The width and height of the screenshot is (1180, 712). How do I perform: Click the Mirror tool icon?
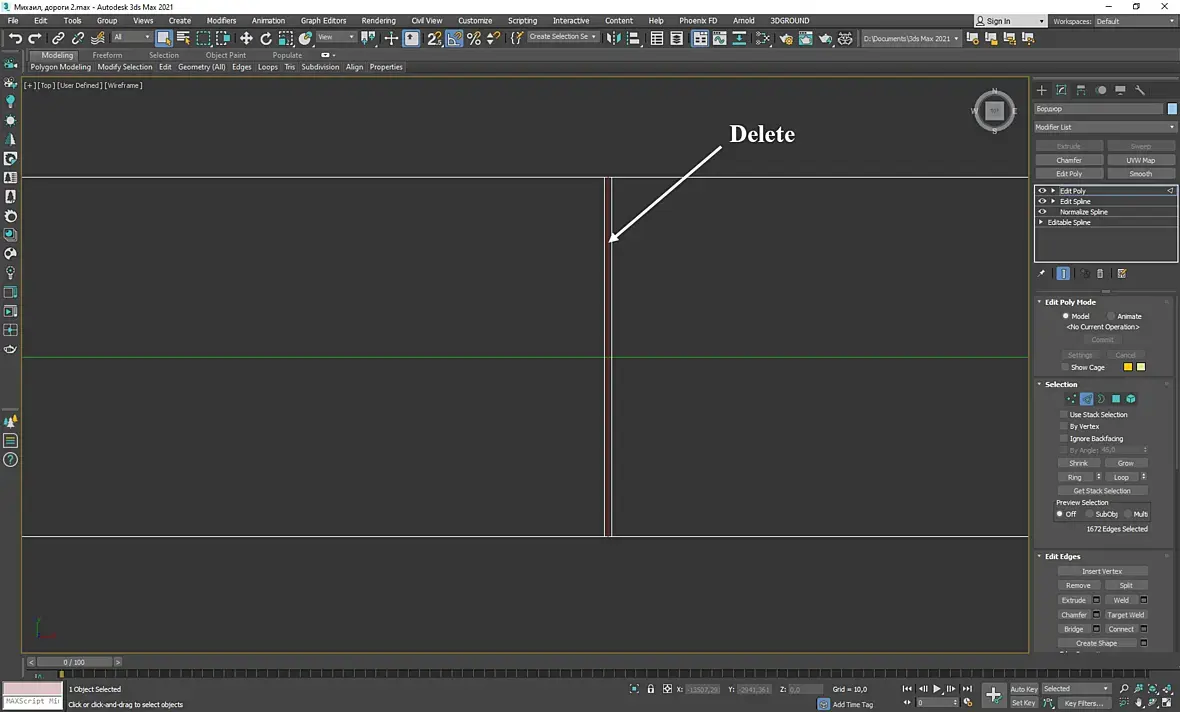pos(614,38)
